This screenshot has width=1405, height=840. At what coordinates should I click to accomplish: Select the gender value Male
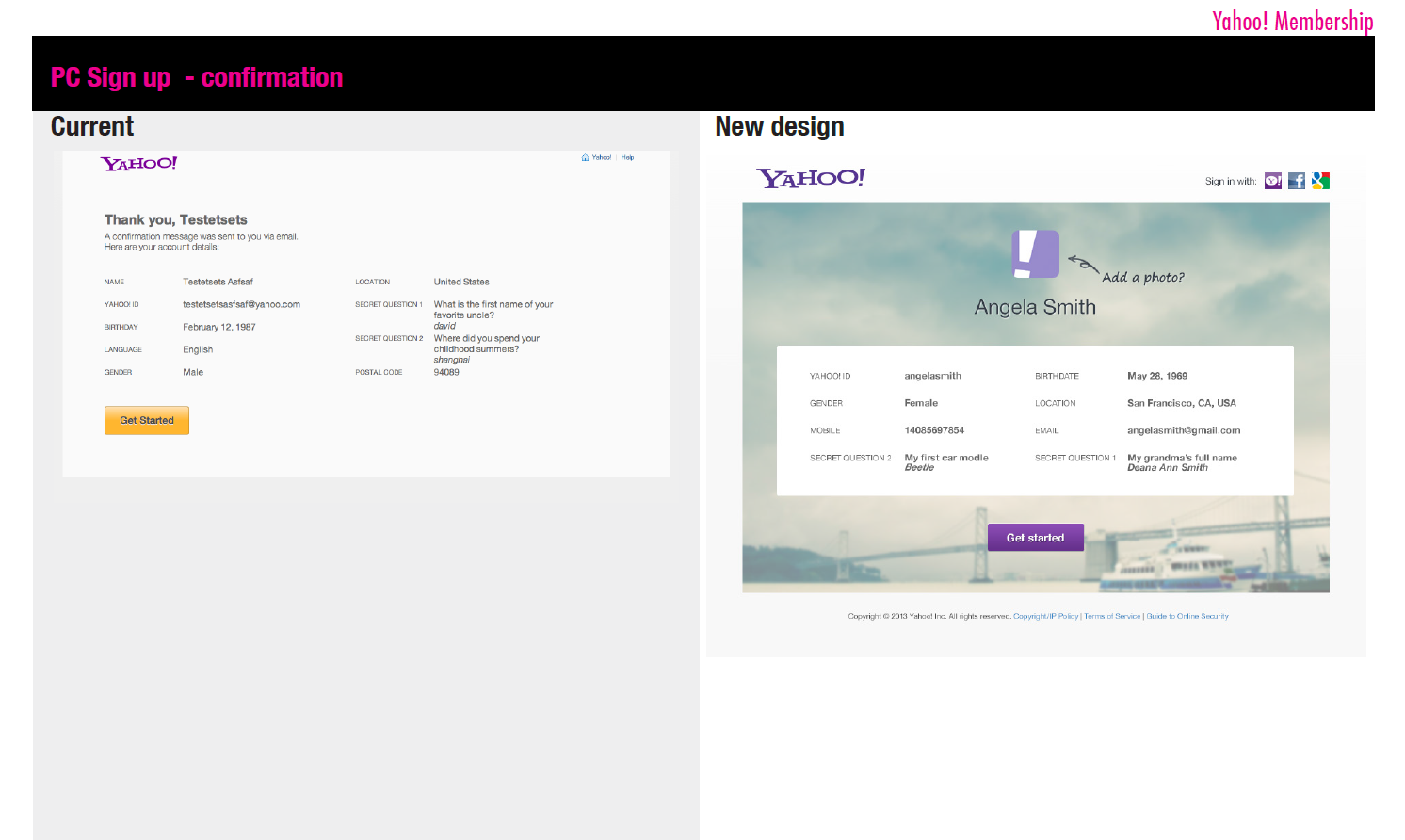coord(193,372)
